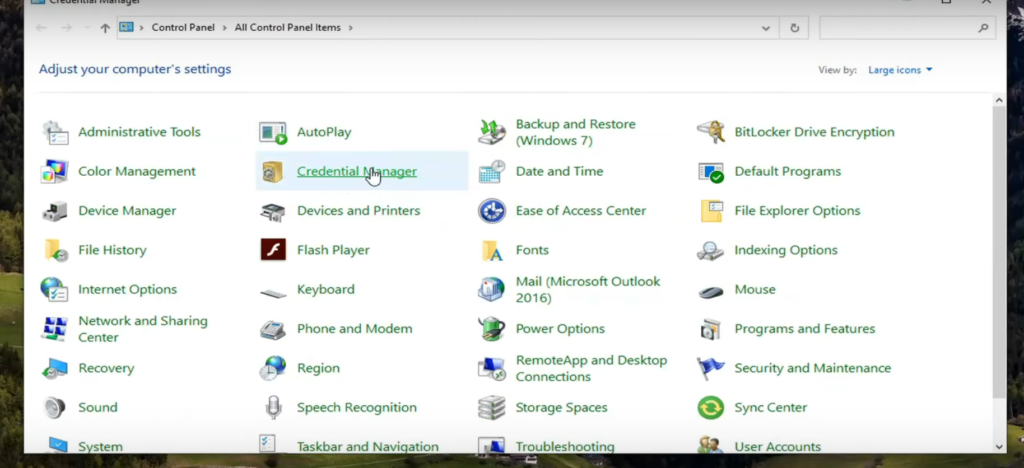Open the Ease of Access Center icon
Screen dimensions: 1024x468
click(491, 211)
